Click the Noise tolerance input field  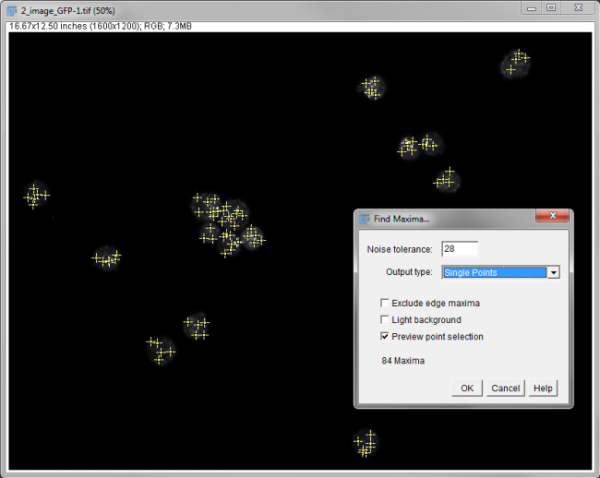click(458, 249)
